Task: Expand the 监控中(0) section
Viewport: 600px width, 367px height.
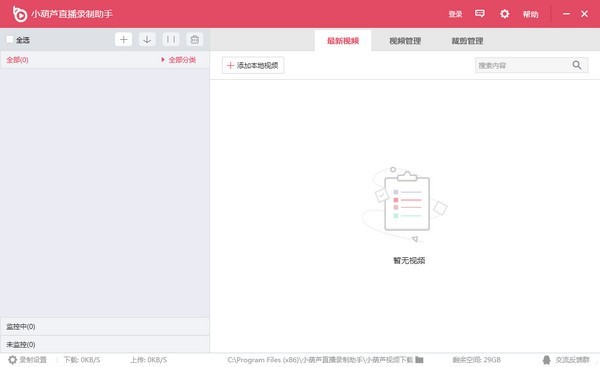Action: [105, 326]
